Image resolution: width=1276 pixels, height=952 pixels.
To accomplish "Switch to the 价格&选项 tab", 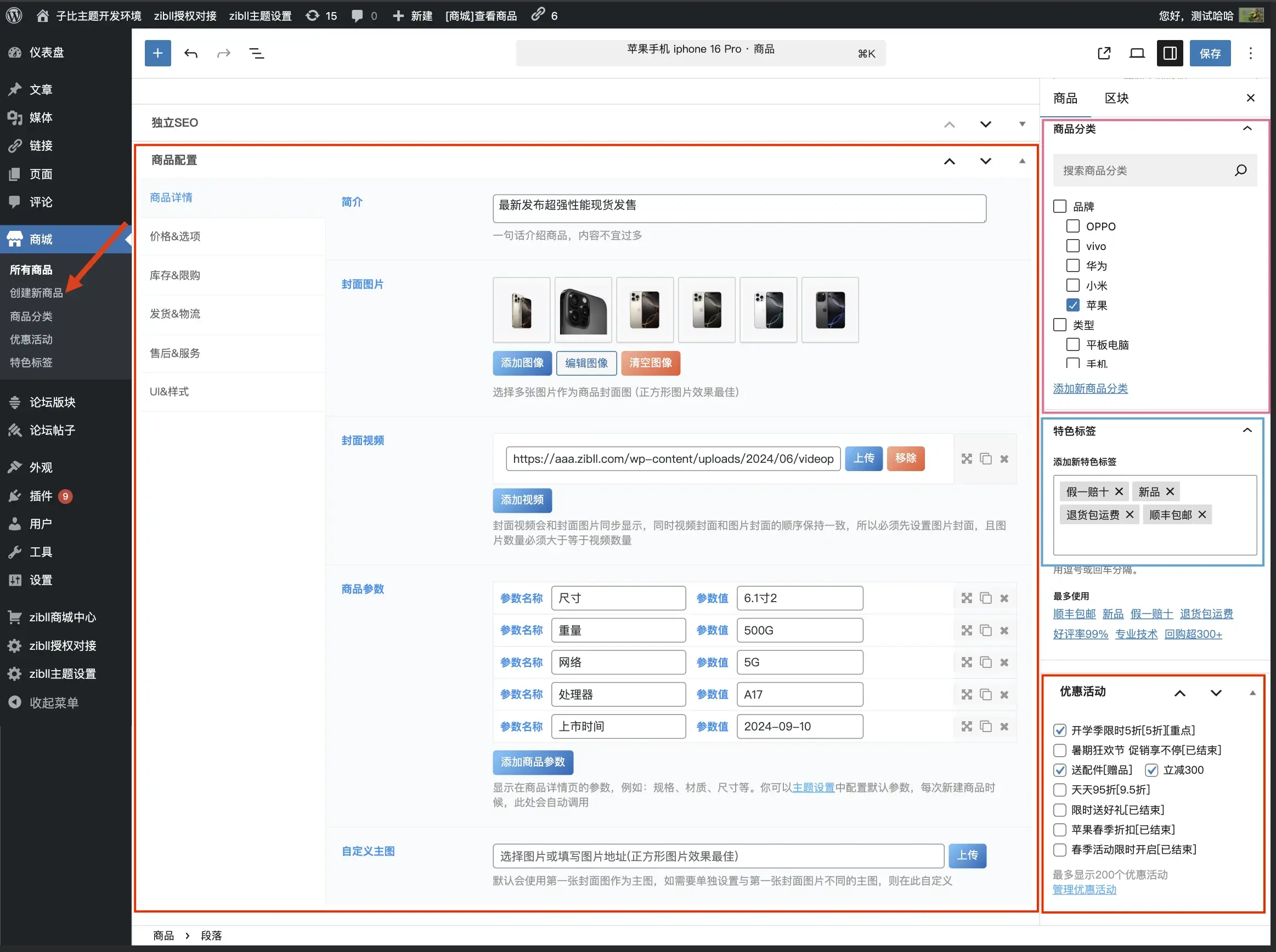I will coord(175,236).
